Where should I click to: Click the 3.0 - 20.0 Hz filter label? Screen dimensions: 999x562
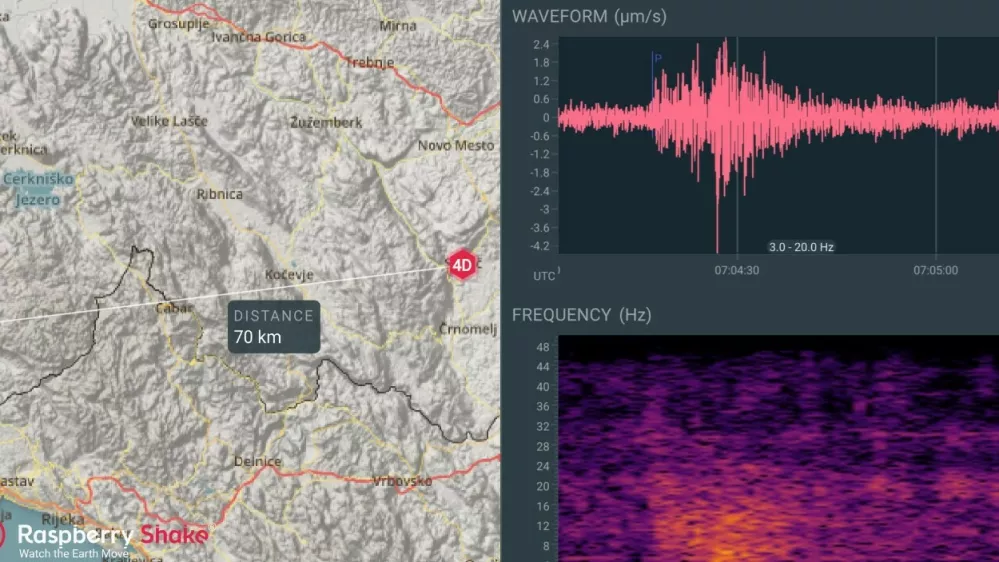point(804,246)
